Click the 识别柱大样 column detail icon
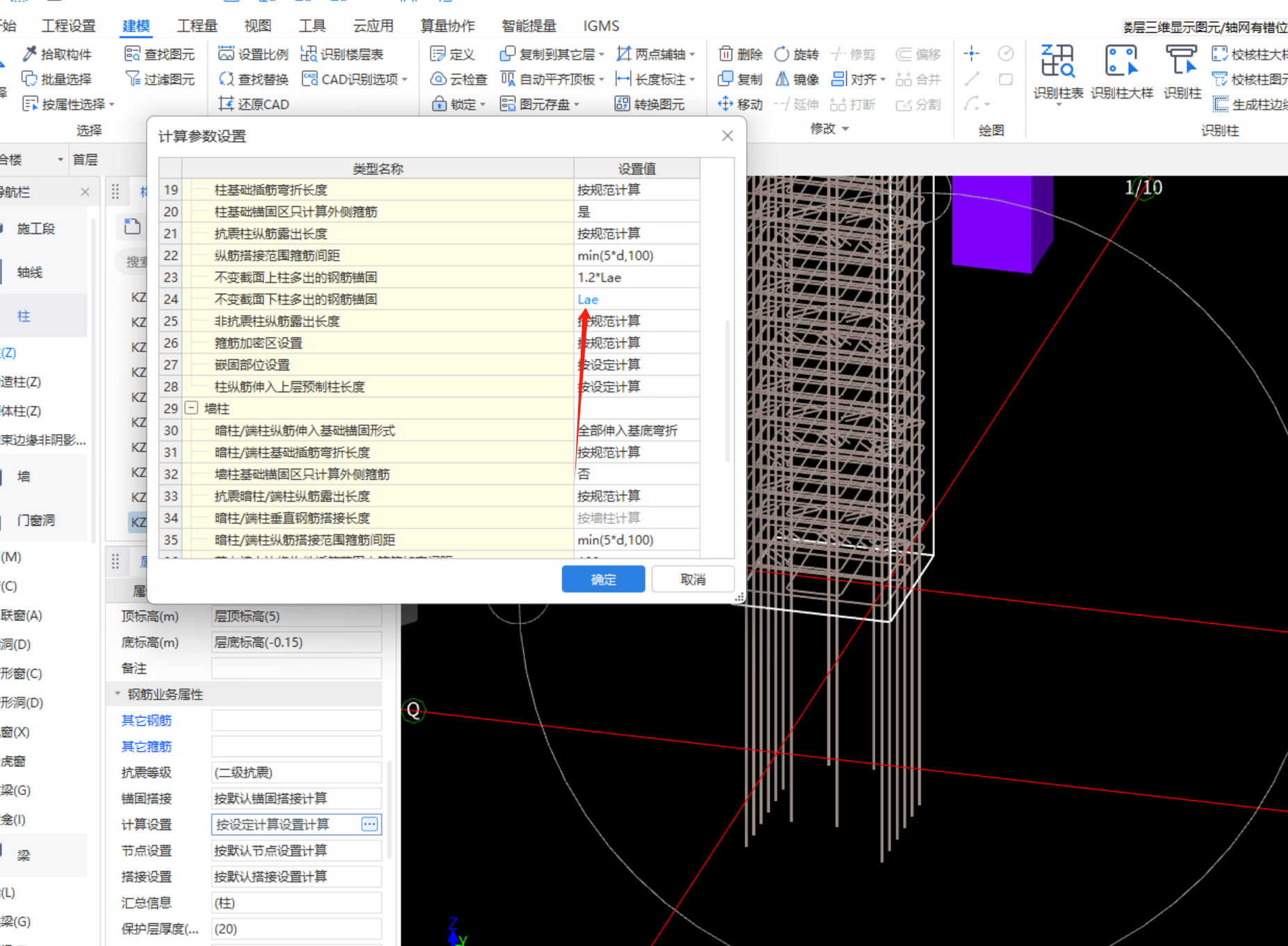The width and height of the screenshot is (1288, 946). [1122, 61]
